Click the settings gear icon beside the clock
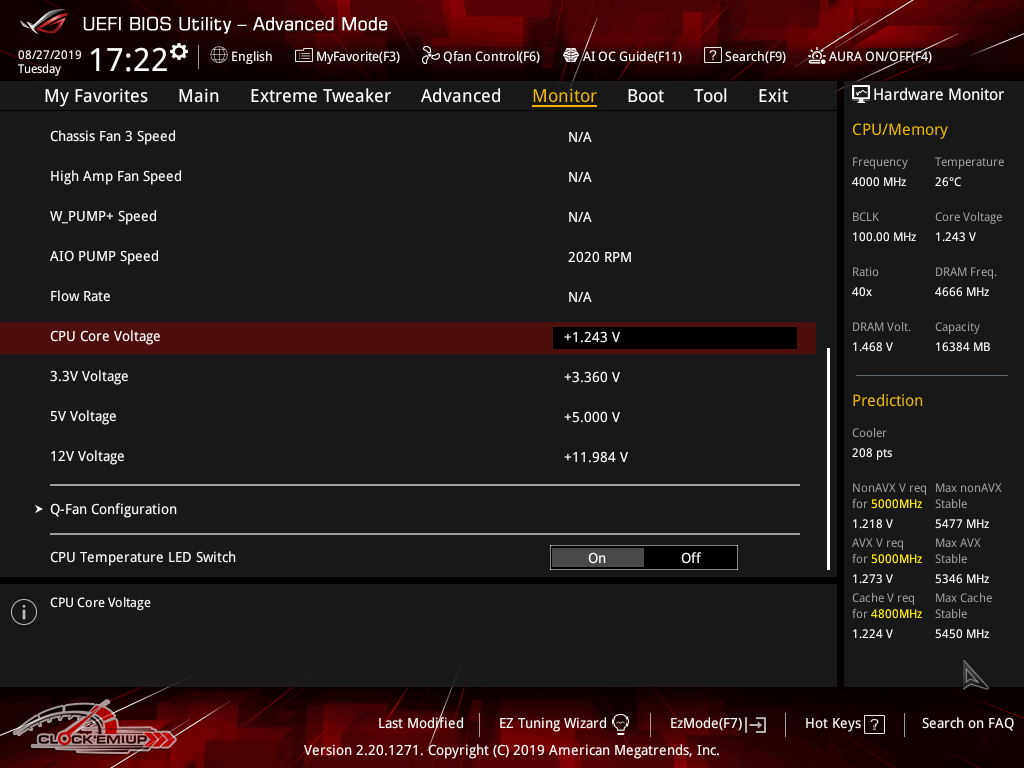This screenshot has width=1024, height=768. [179, 51]
